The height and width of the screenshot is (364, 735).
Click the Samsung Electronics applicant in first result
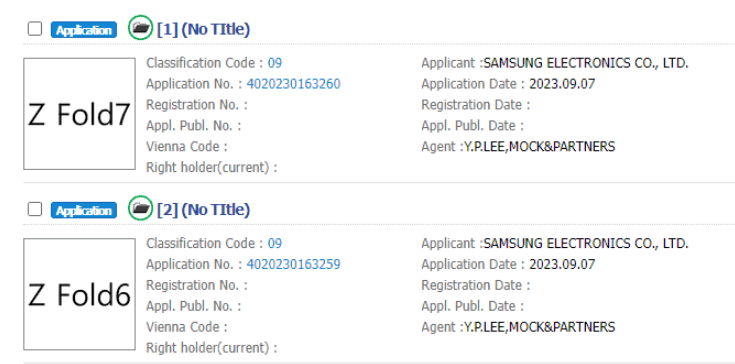[x=586, y=63]
